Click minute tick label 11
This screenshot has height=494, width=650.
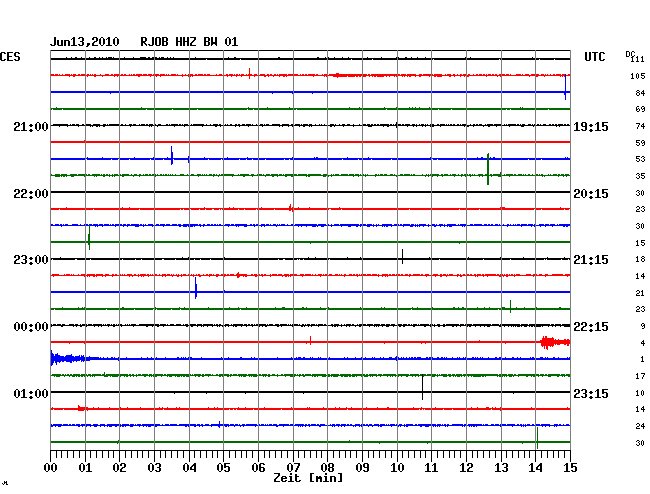coord(431,468)
